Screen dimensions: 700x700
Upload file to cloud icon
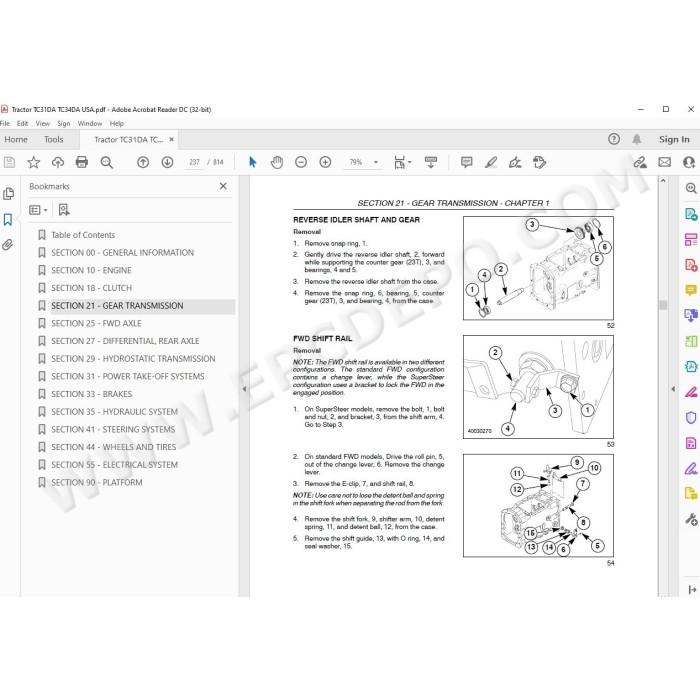[58, 162]
